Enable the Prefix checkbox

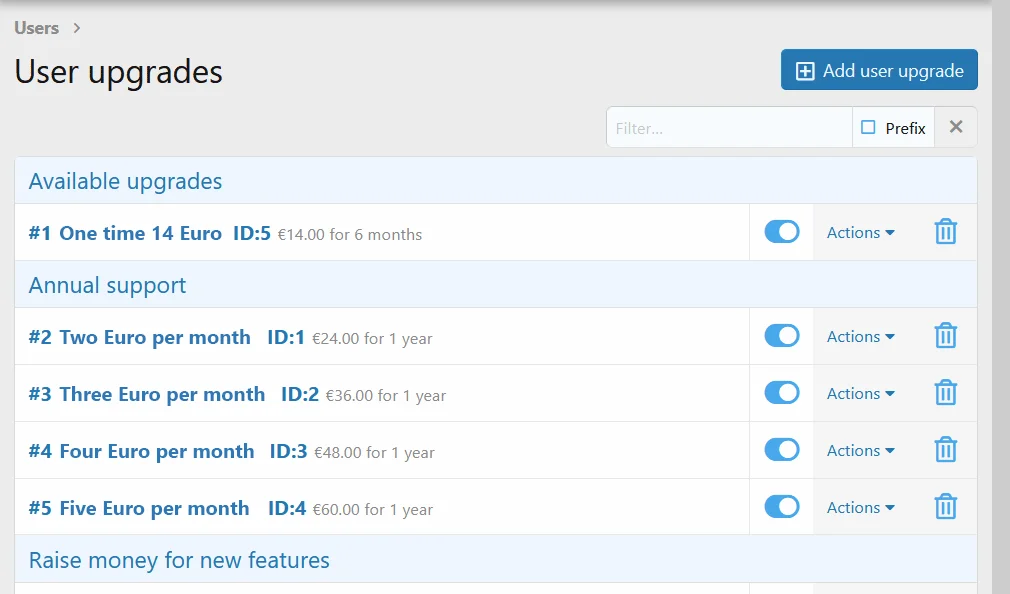(x=868, y=128)
